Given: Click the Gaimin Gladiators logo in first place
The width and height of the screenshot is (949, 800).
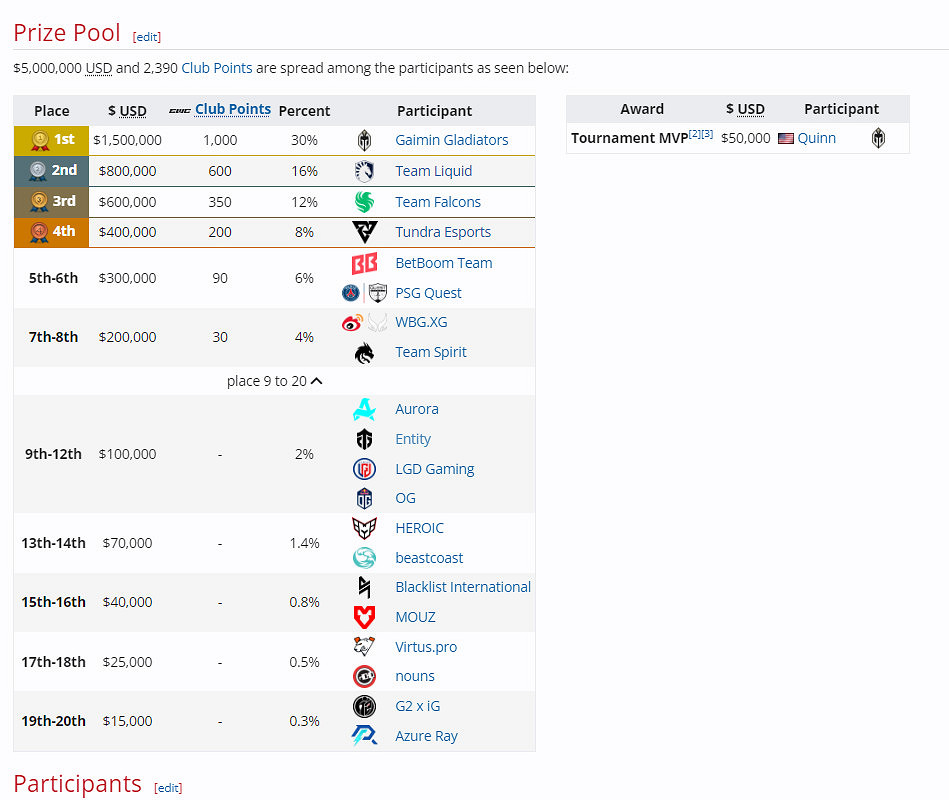Looking at the screenshot, I should tap(365, 140).
